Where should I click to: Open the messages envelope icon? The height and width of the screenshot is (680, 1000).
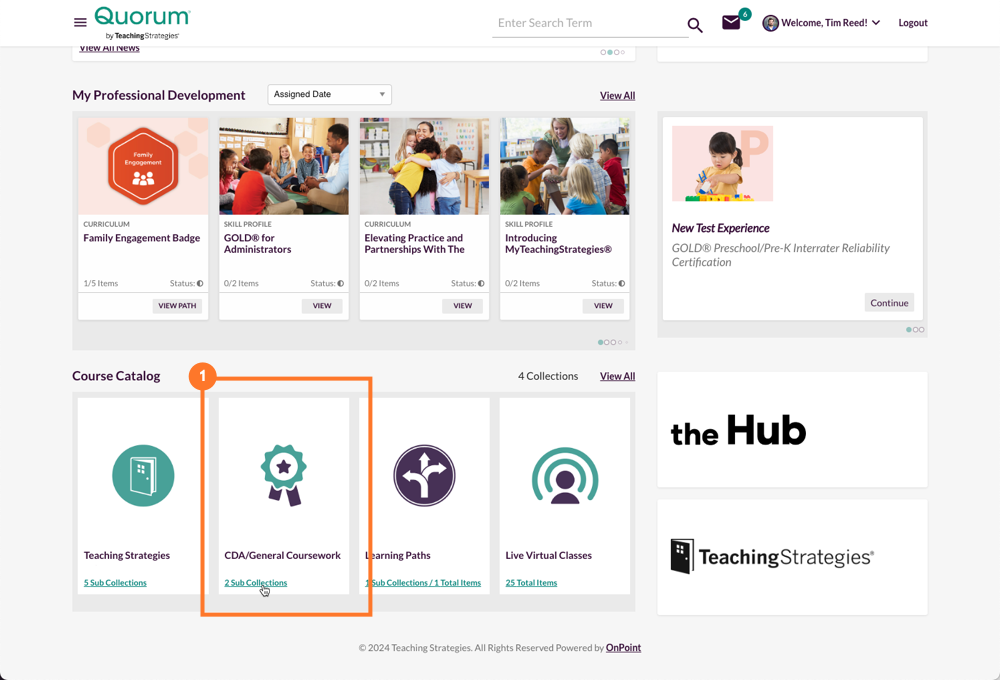coord(729,22)
